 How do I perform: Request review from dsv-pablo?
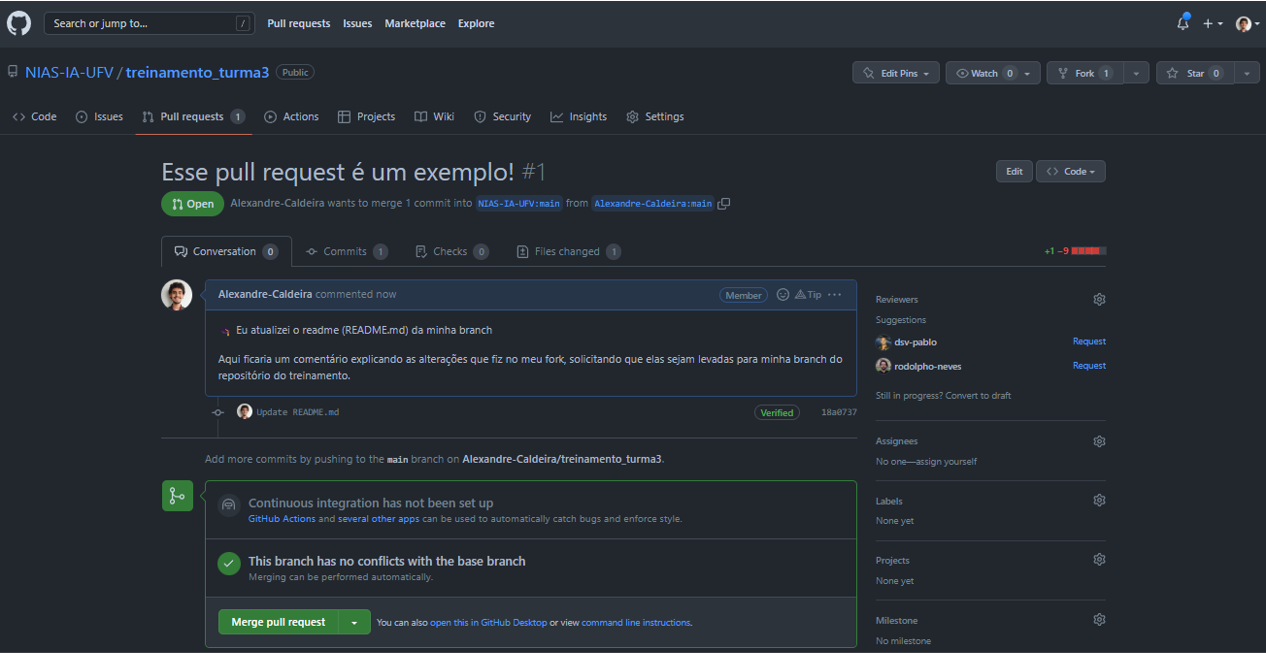(1089, 341)
